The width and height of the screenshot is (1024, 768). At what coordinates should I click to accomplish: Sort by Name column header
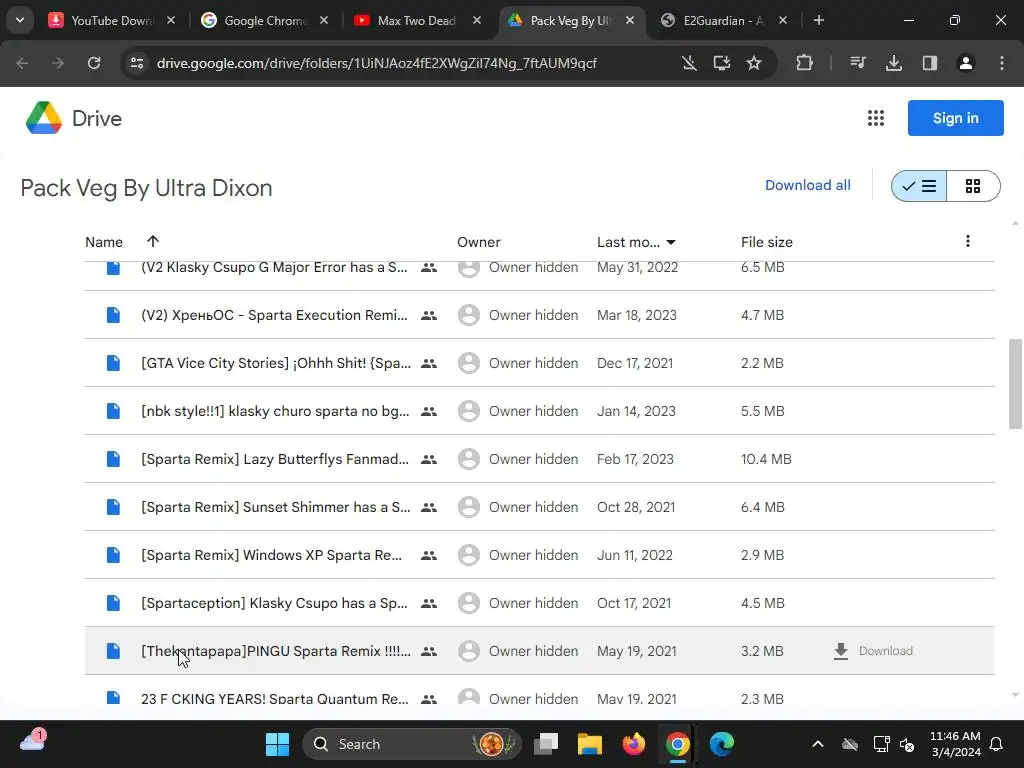(x=104, y=242)
